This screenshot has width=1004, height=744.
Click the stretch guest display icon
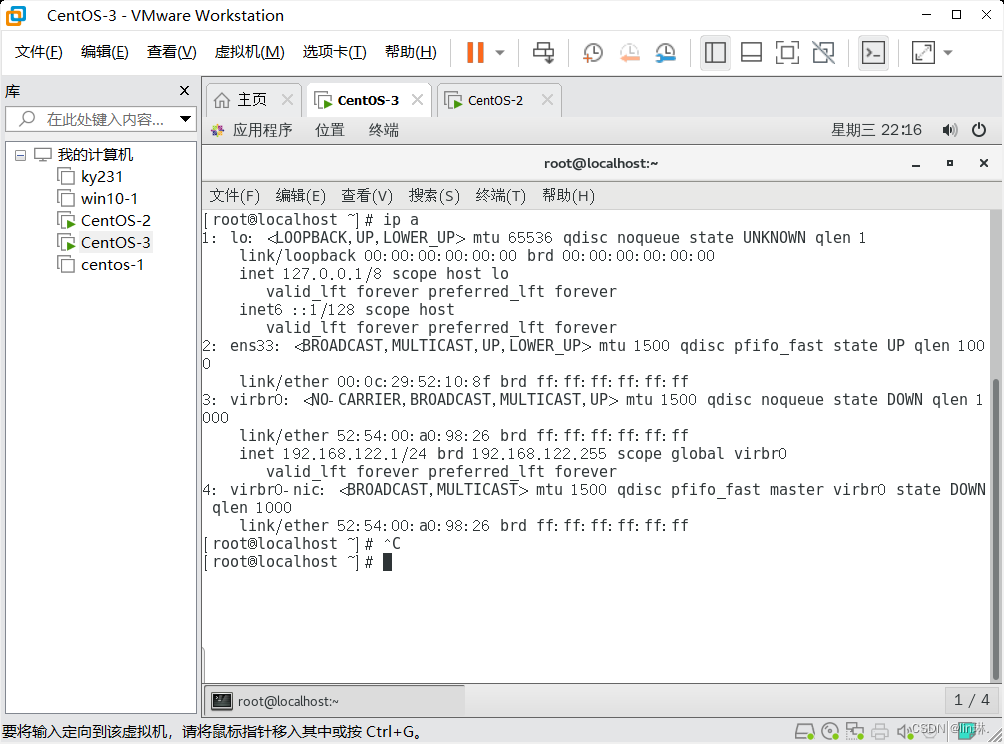click(x=923, y=53)
